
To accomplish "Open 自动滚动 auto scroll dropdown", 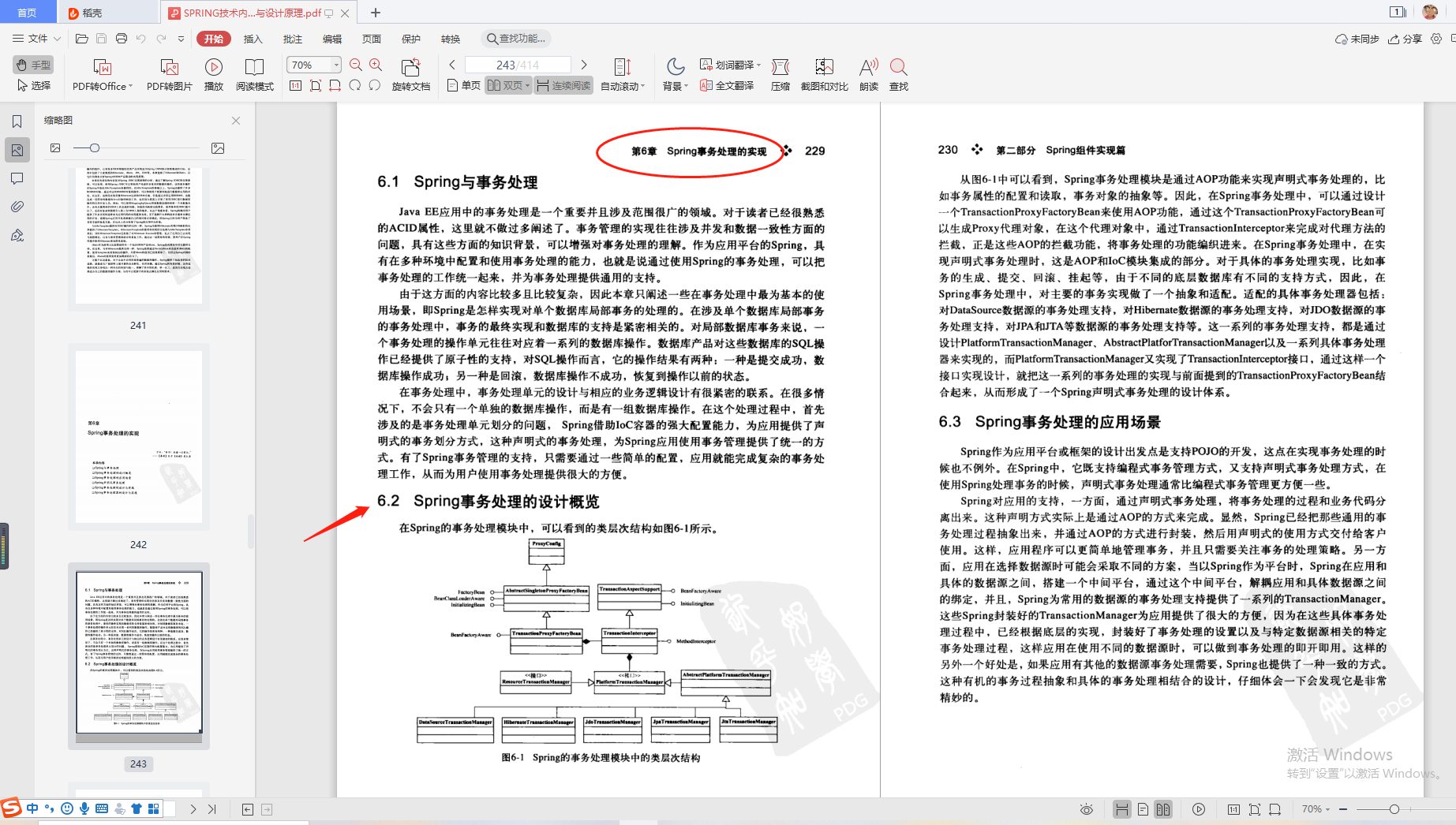I will 623,86.
